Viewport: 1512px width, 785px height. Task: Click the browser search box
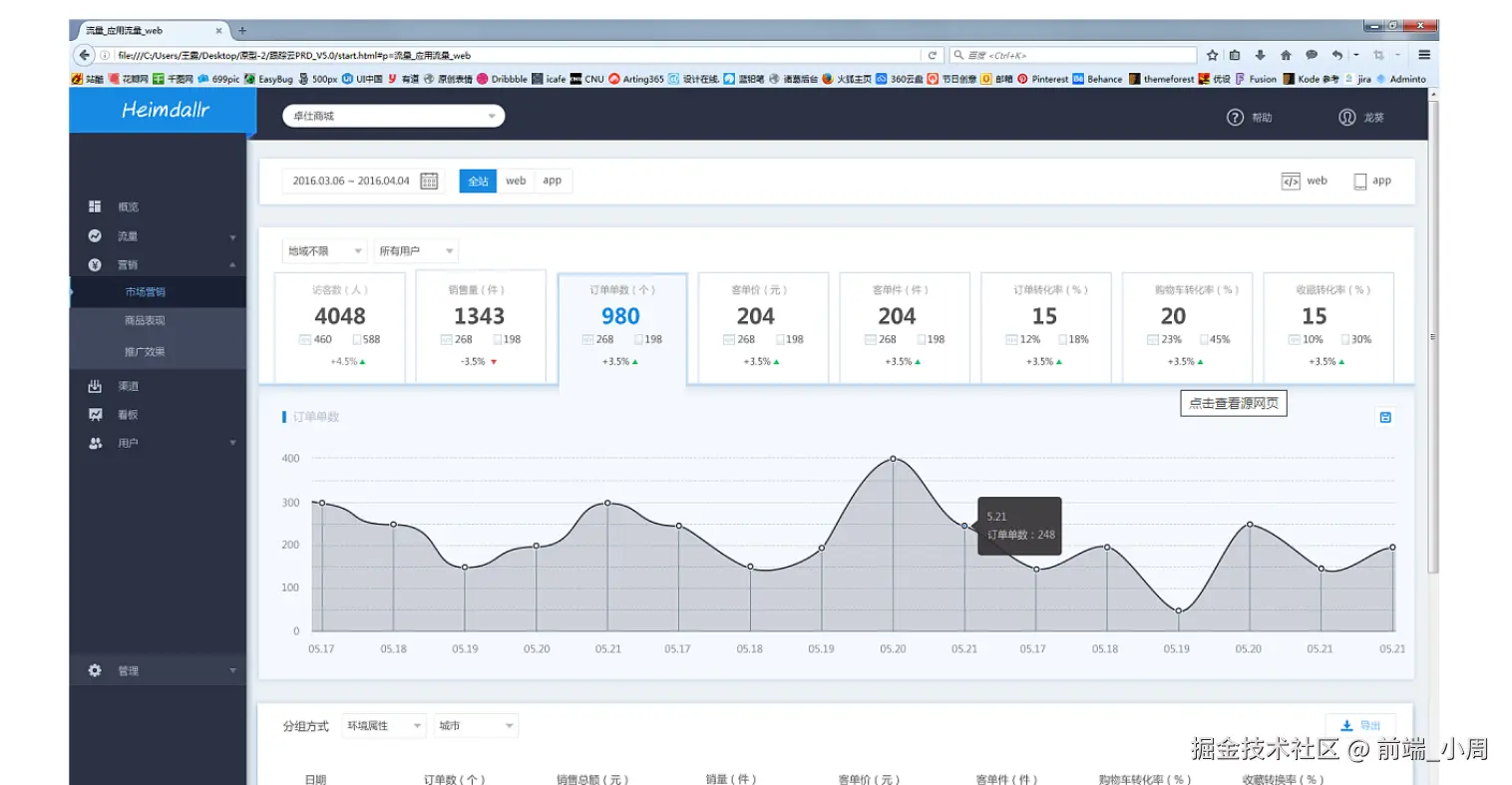1072,55
